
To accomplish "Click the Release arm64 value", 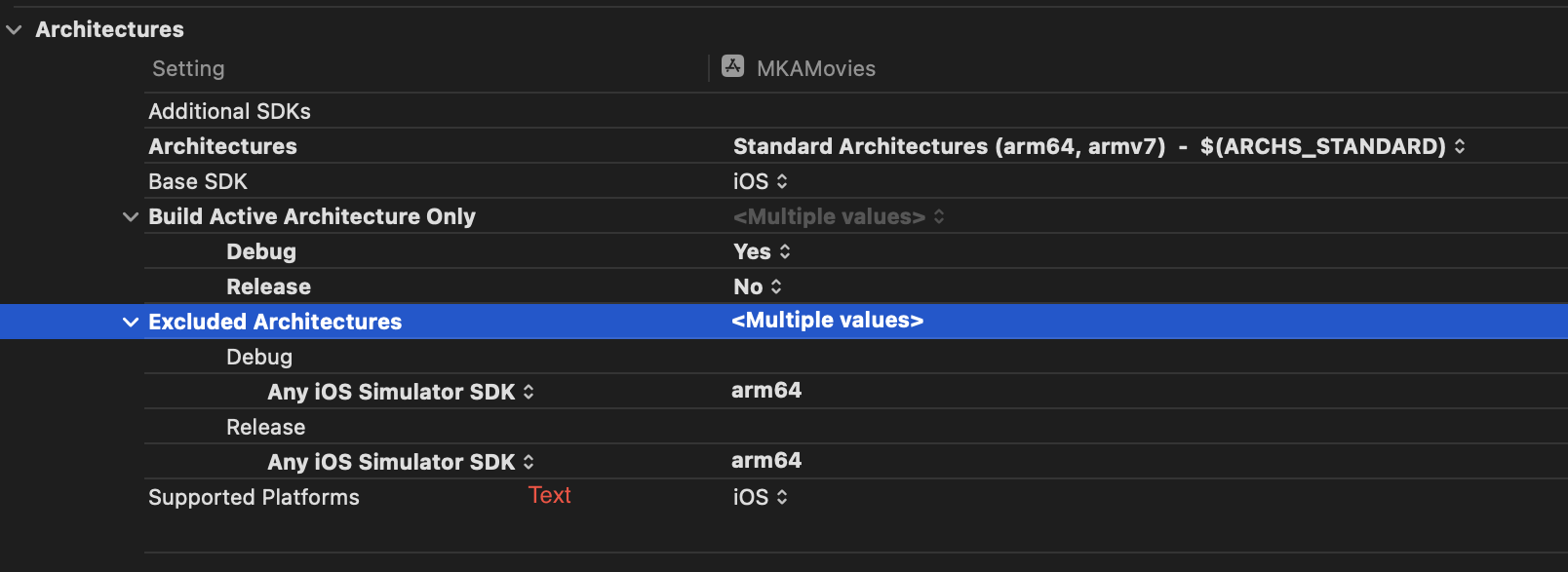I will 766,460.
